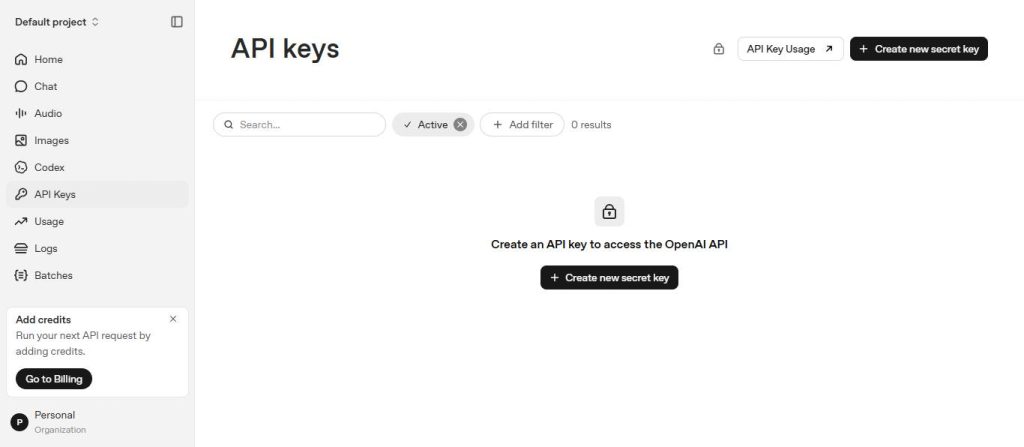
Task: Open Codex via its terminal icon
Action: [x=21, y=167]
